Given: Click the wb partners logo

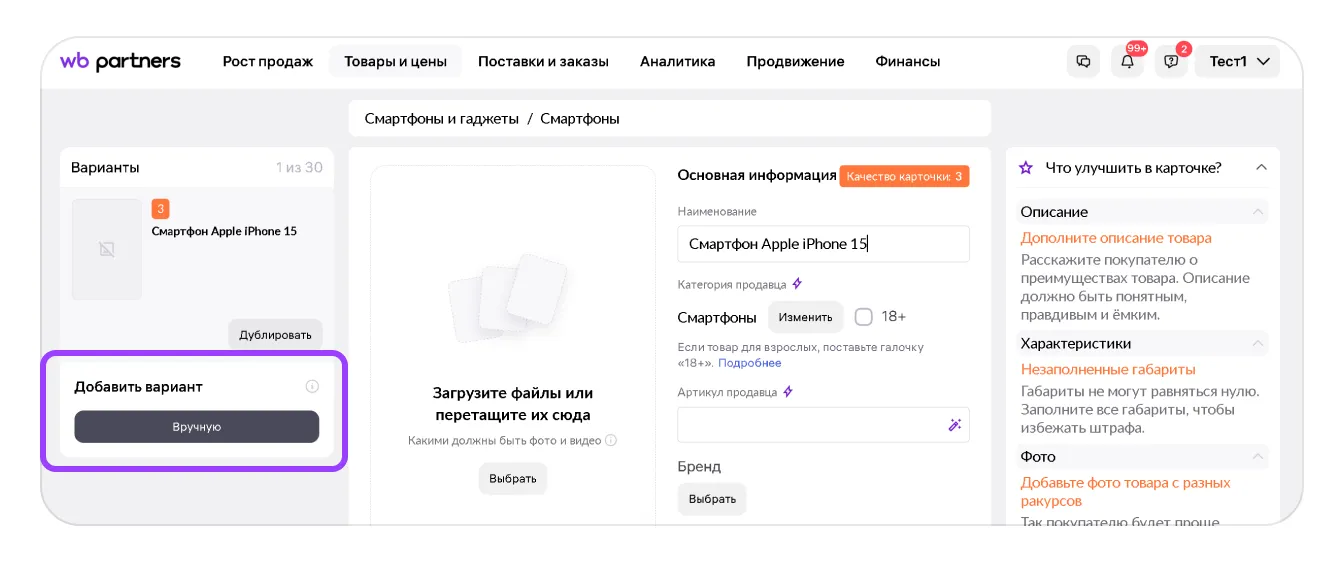Looking at the screenshot, I should pyautogui.click(x=120, y=62).
